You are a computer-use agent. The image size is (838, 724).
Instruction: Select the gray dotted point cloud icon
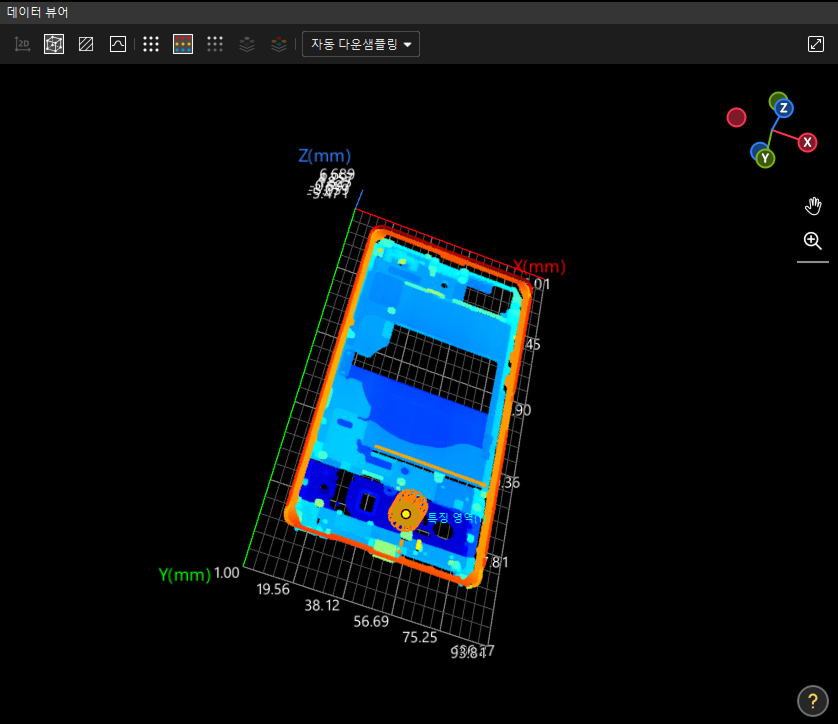(215, 44)
